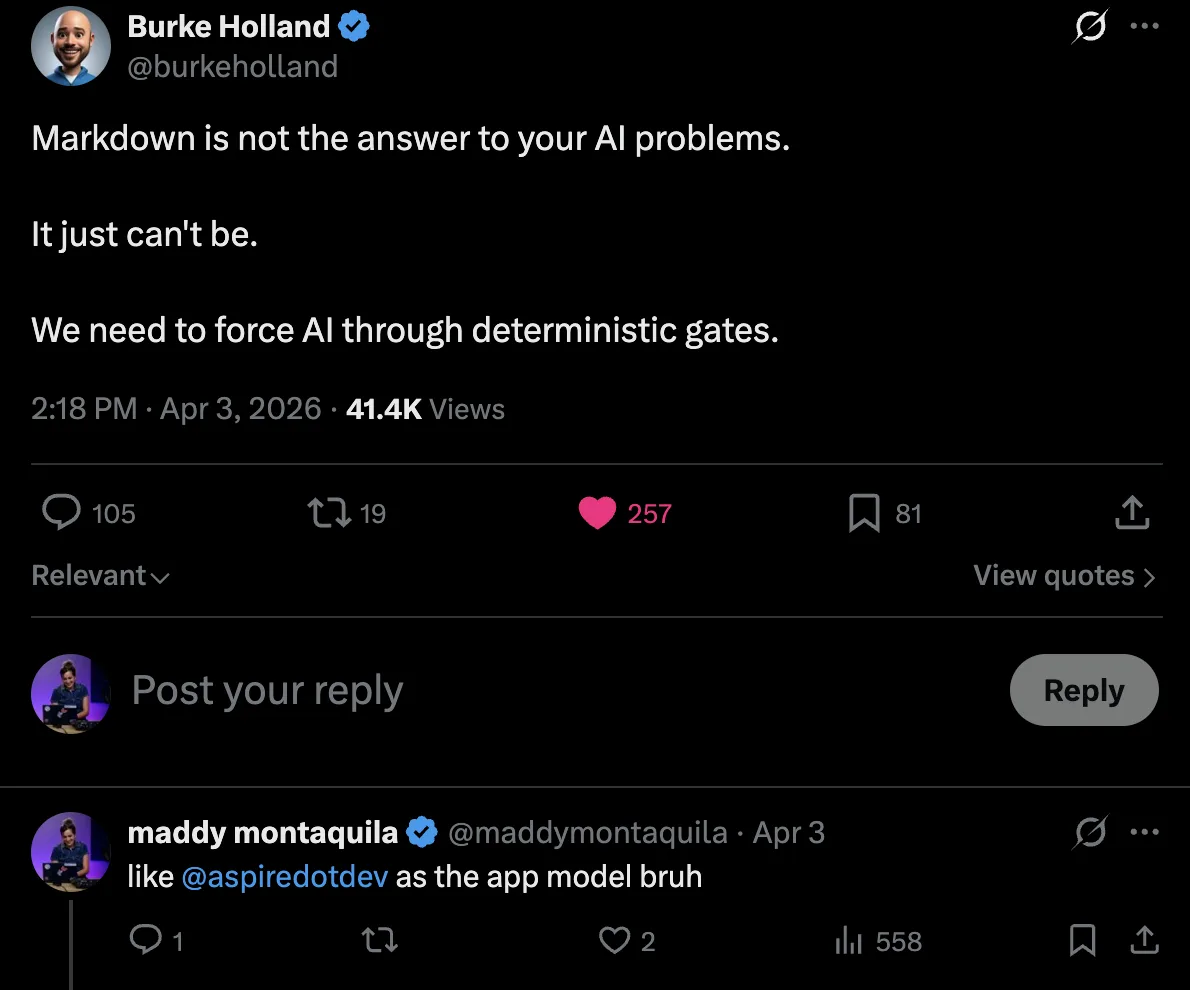1190x990 pixels.
Task: Click Burke Holland's verified badge
Action: click(x=353, y=26)
